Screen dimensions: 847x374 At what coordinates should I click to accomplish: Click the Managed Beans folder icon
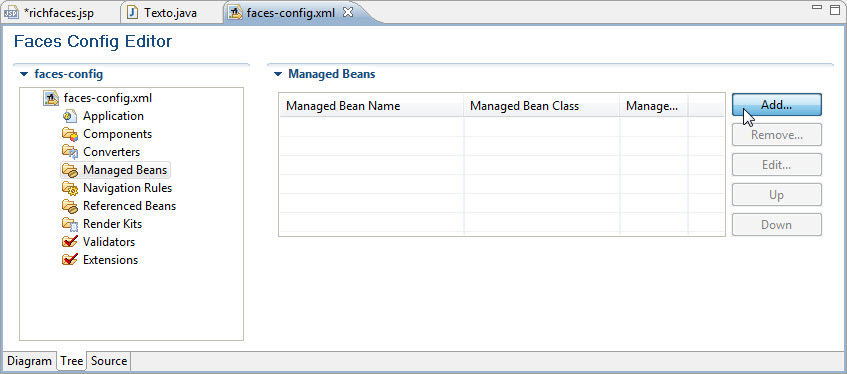tap(70, 170)
